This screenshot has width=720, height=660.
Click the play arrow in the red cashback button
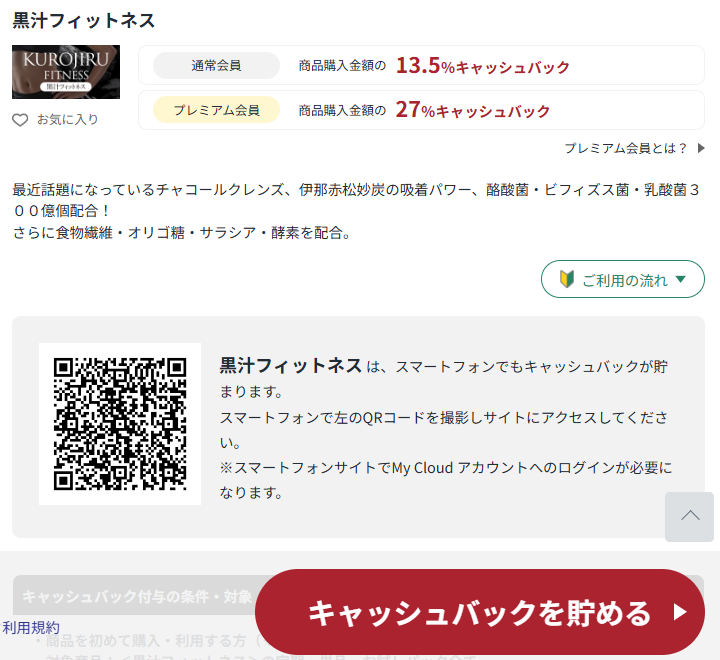[680, 612]
